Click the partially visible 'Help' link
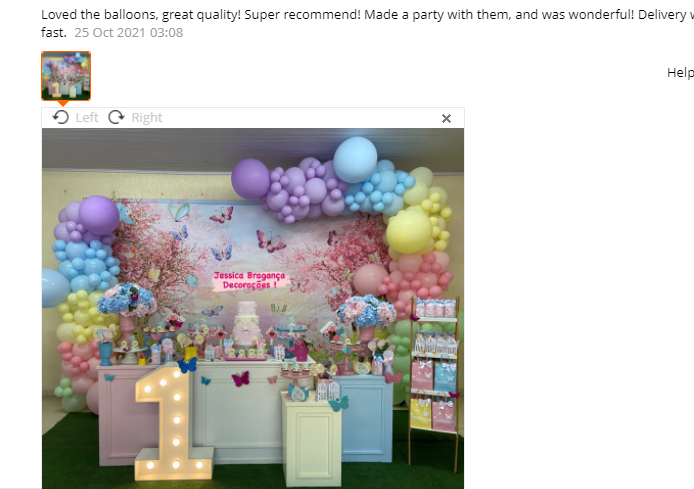The width and height of the screenshot is (694, 489). [680, 73]
